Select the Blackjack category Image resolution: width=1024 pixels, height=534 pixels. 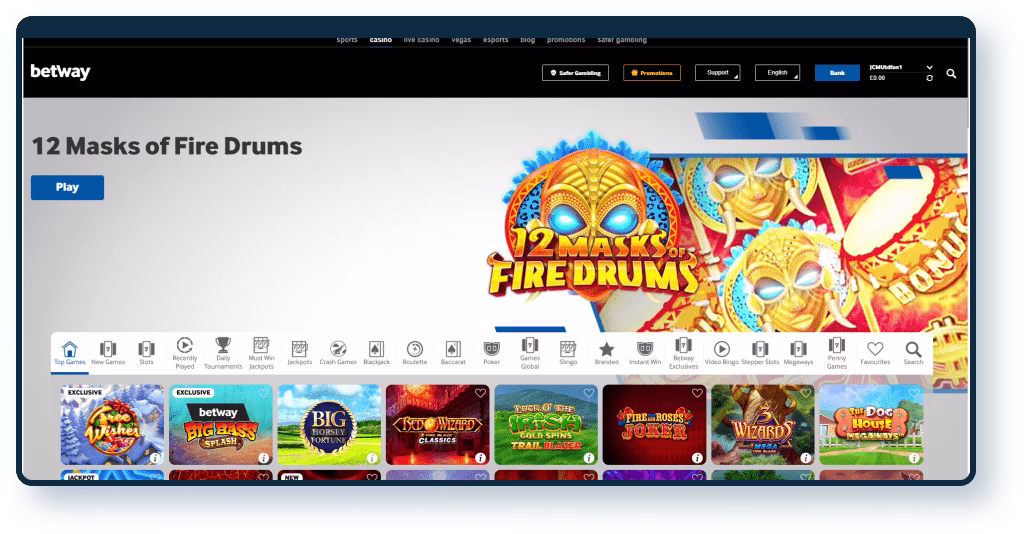click(376, 353)
